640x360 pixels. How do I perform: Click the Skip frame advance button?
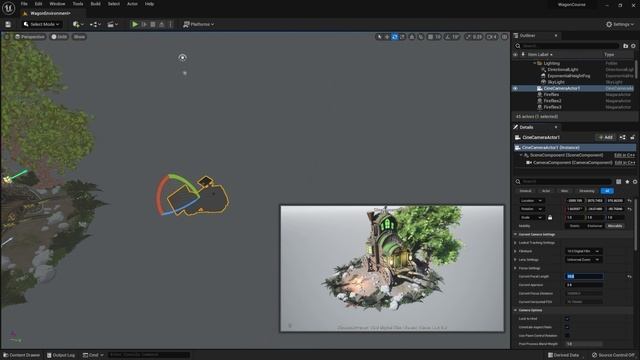click(x=144, y=24)
